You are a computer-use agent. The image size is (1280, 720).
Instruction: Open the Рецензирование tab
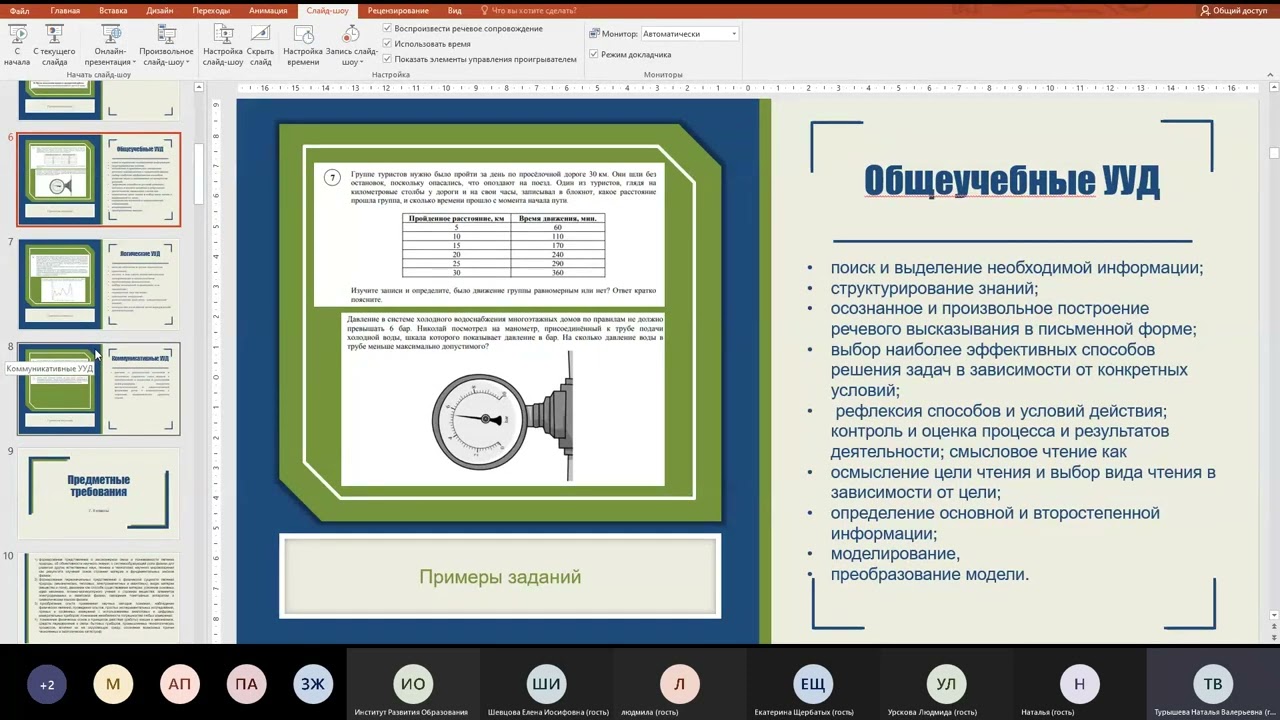398,10
